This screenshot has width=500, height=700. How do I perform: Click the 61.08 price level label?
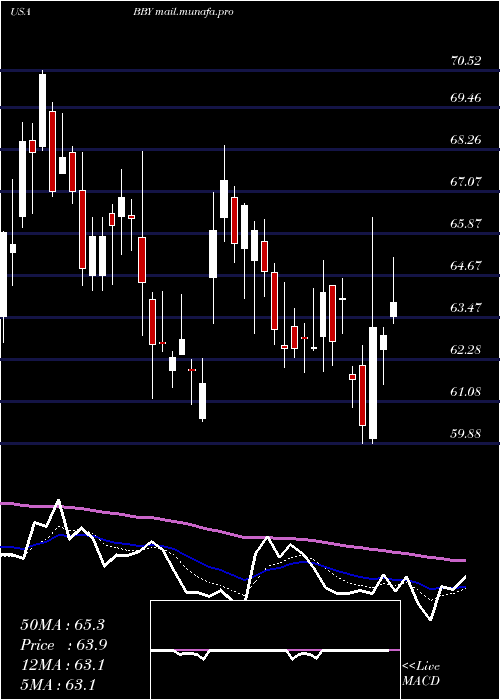pyautogui.click(x=466, y=392)
